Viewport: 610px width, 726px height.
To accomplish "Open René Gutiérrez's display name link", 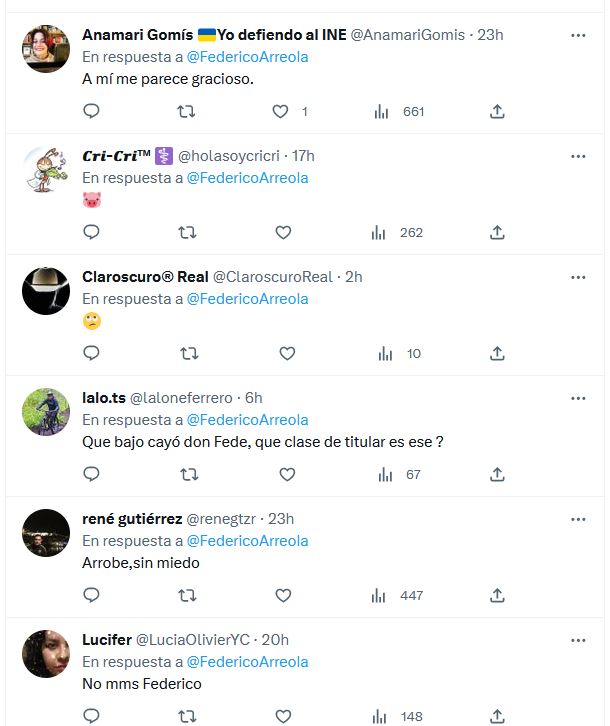I will (x=132, y=519).
